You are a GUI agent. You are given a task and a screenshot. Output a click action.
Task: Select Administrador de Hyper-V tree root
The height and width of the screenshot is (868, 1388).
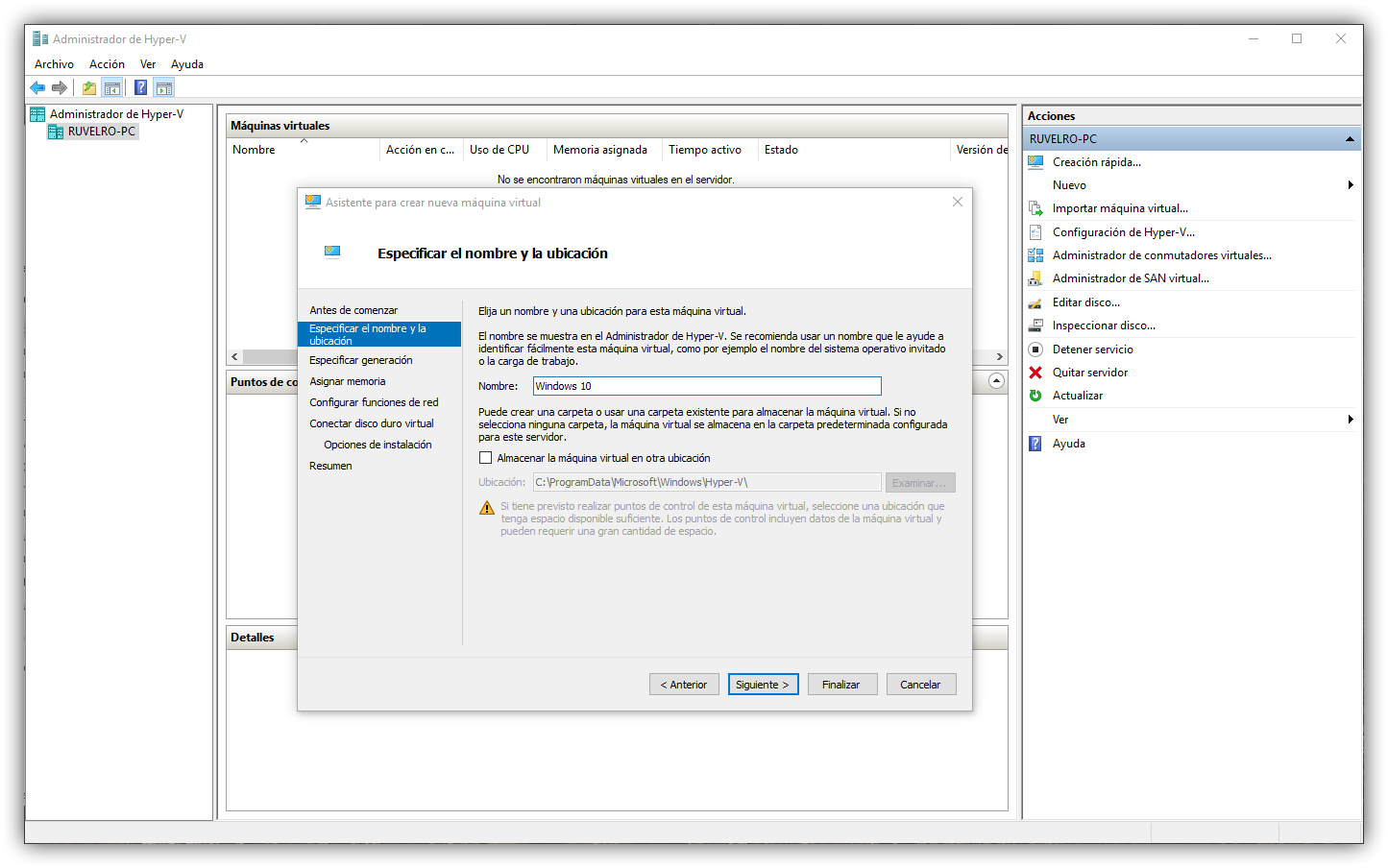[116, 114]
